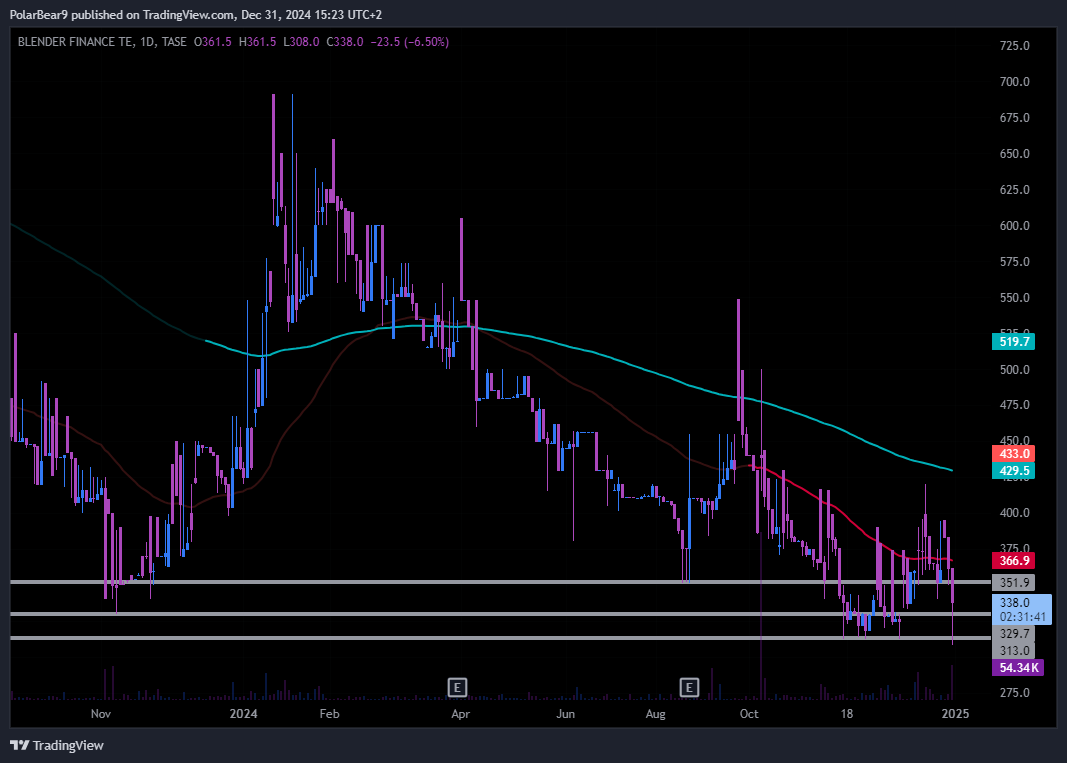Click the Oct label on time axis

(x=749, y=713)
